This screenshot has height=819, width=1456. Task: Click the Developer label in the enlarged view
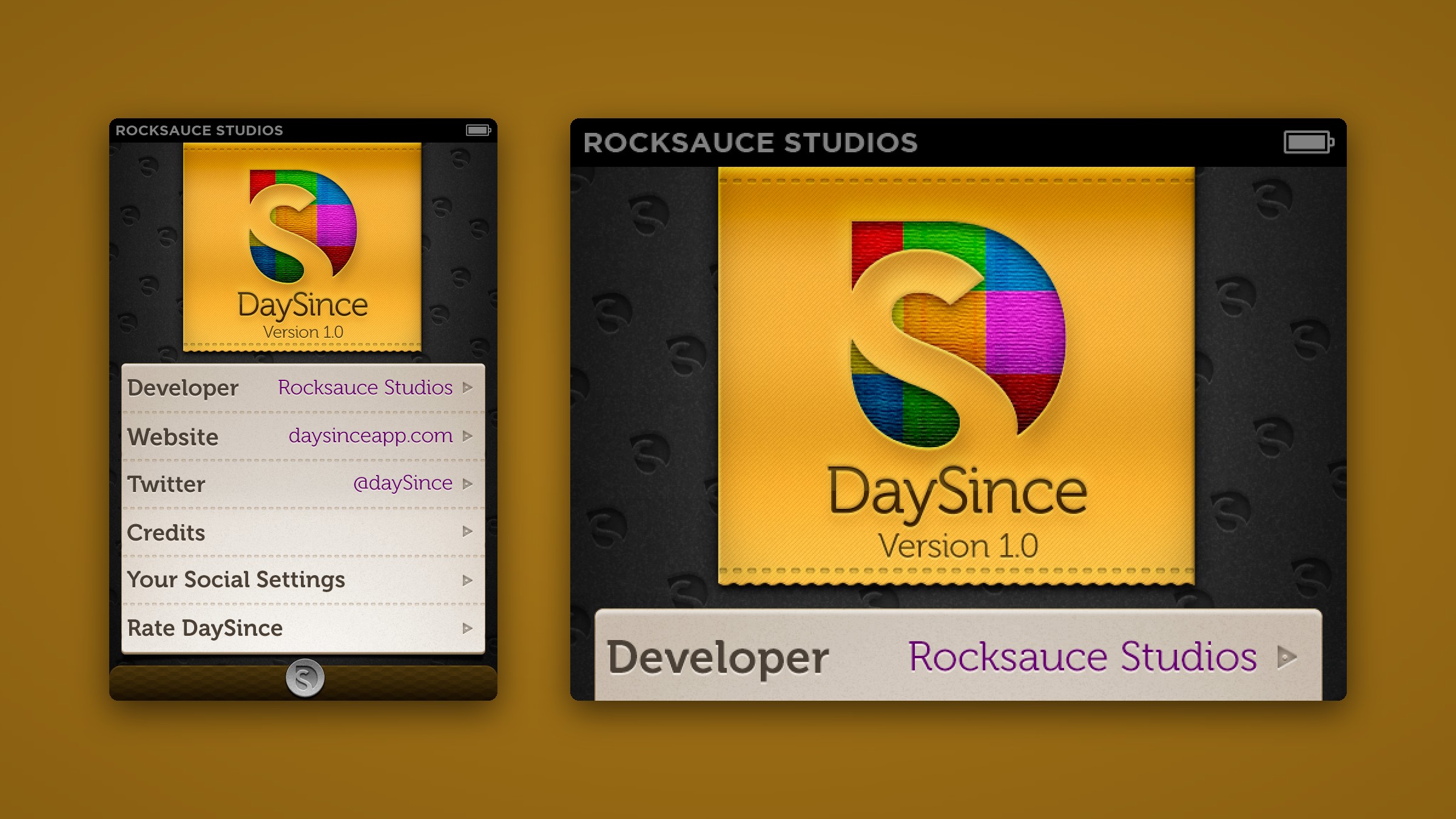[x=718, y=659]
